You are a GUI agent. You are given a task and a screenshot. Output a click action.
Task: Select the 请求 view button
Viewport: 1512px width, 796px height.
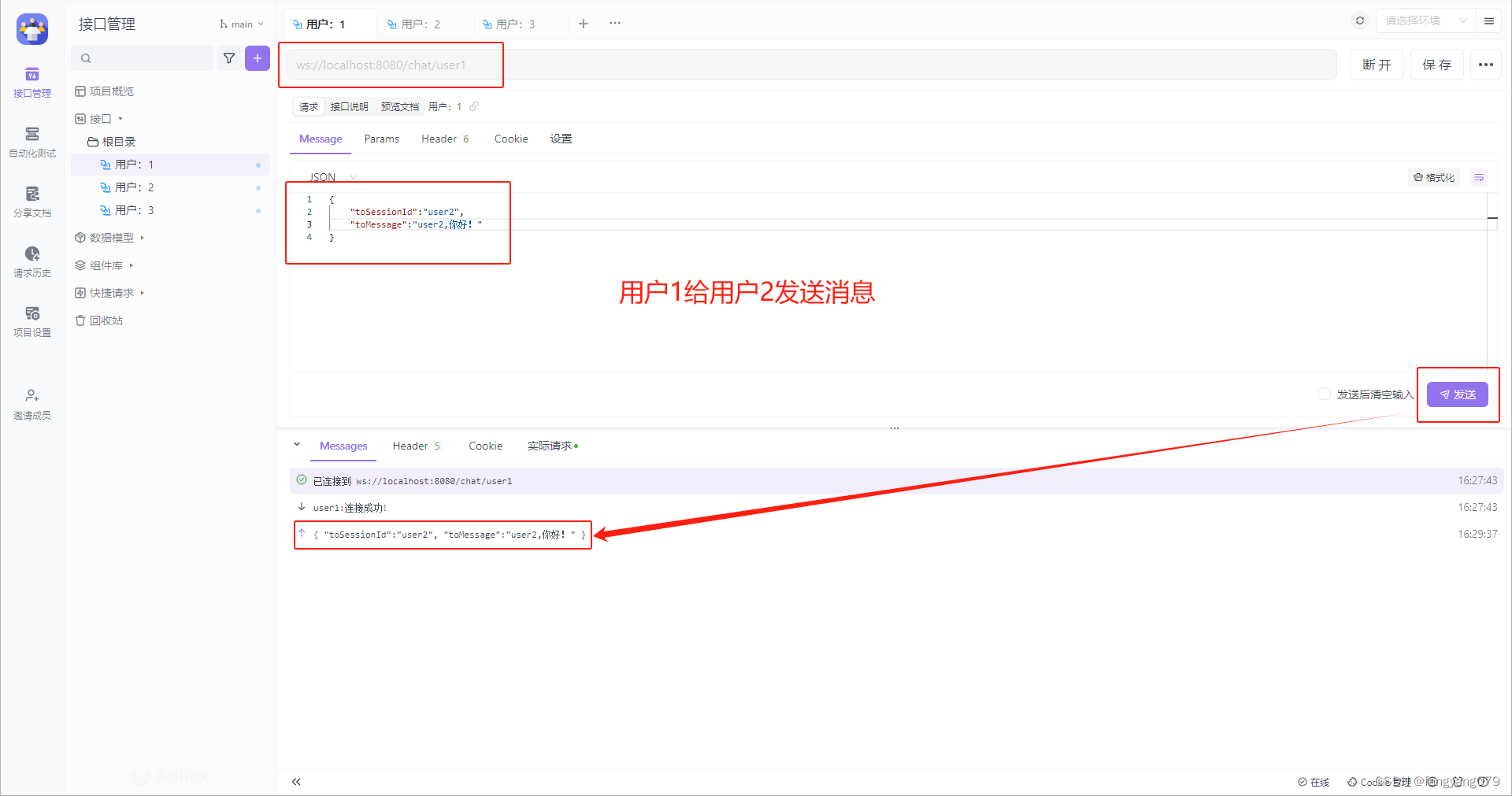click(309, 106)
